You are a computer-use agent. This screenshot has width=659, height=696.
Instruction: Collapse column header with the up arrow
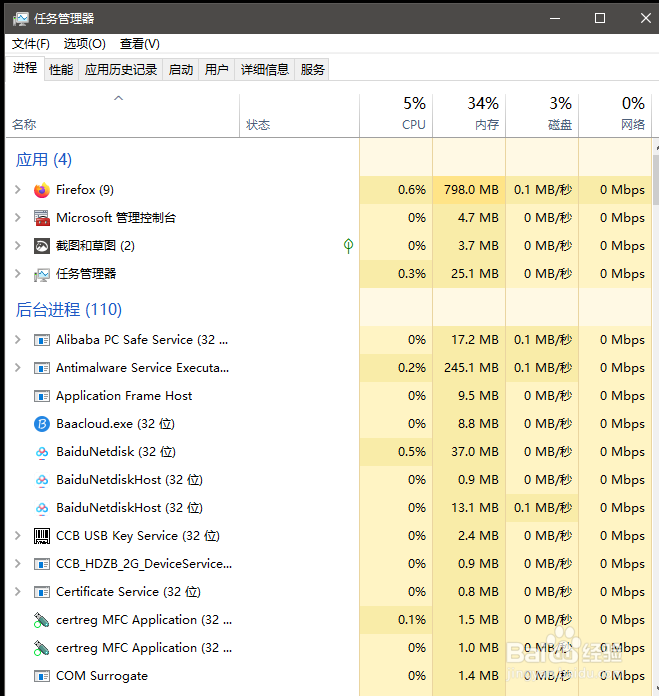pos(119,99)
